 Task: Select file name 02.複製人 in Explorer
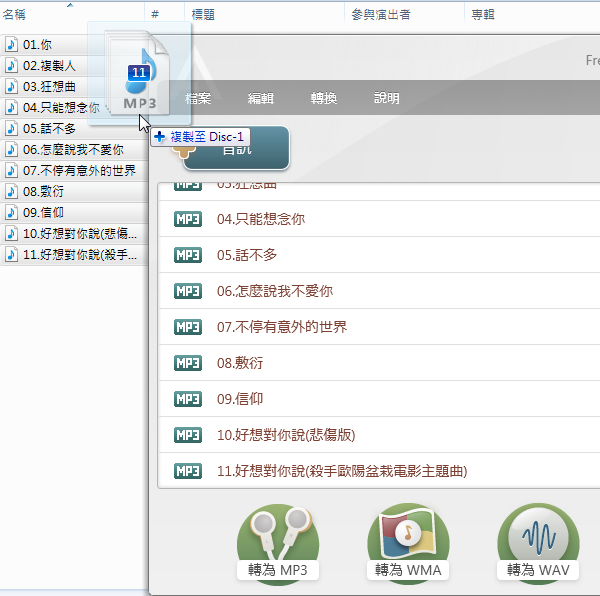[x=49, y=66]
